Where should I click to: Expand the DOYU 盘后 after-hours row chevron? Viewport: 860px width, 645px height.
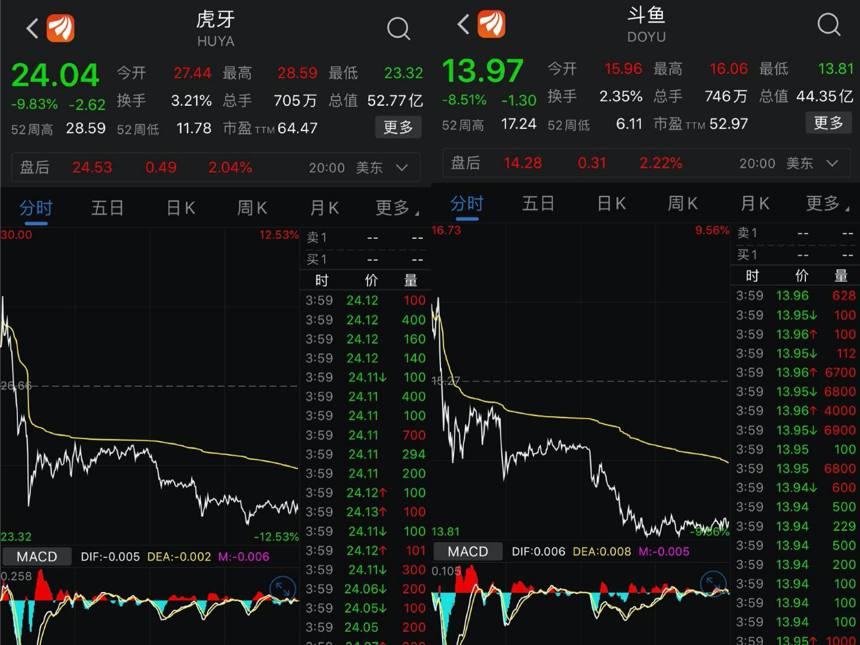pos(832,163)
